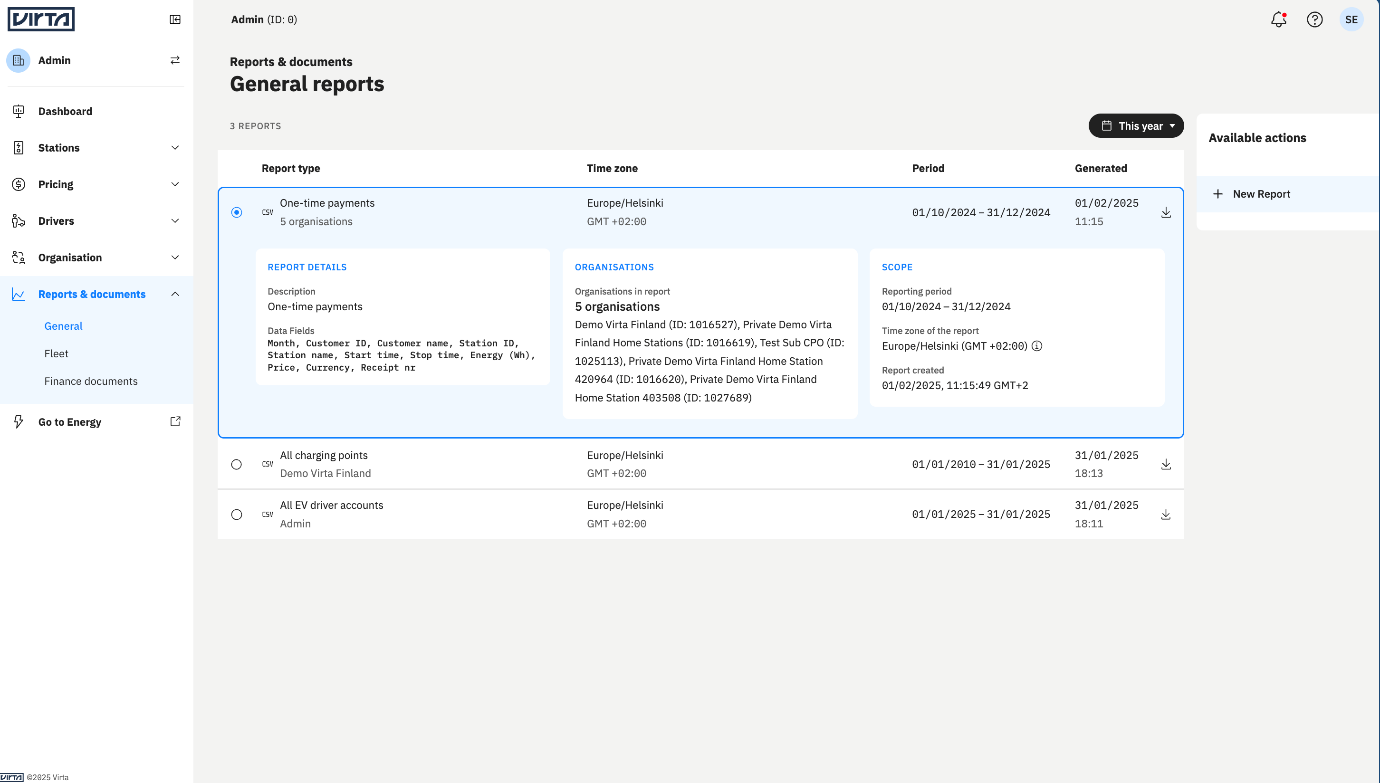Open the This year date filter dropdown
This screenshot has width=1380, height=783.
click(1136, 126)
